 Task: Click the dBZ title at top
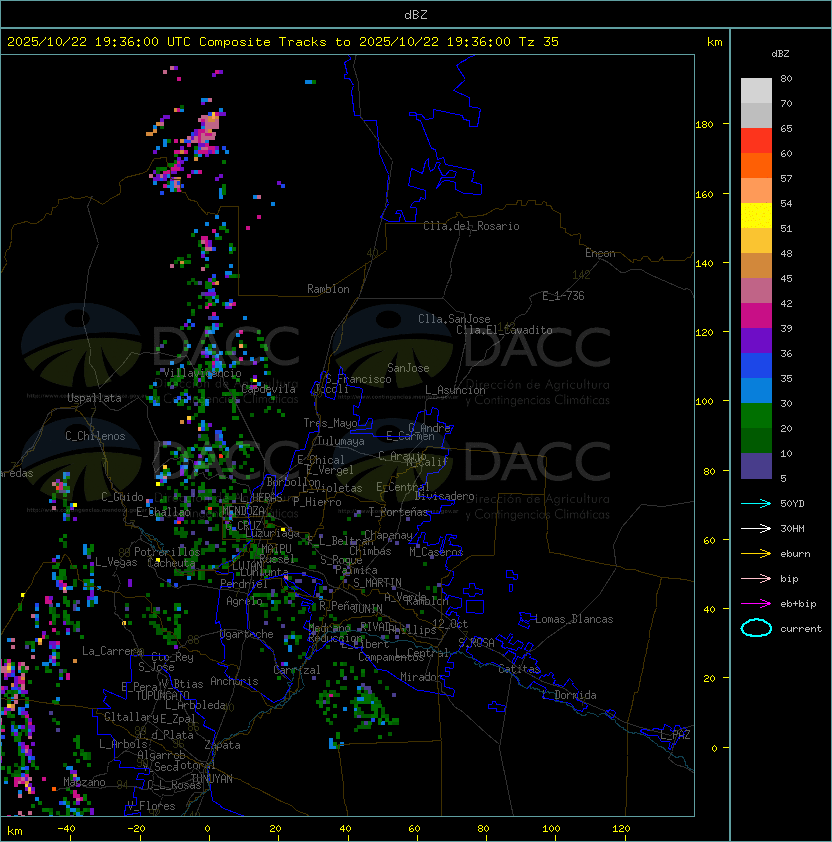click(x=416, y=14)
